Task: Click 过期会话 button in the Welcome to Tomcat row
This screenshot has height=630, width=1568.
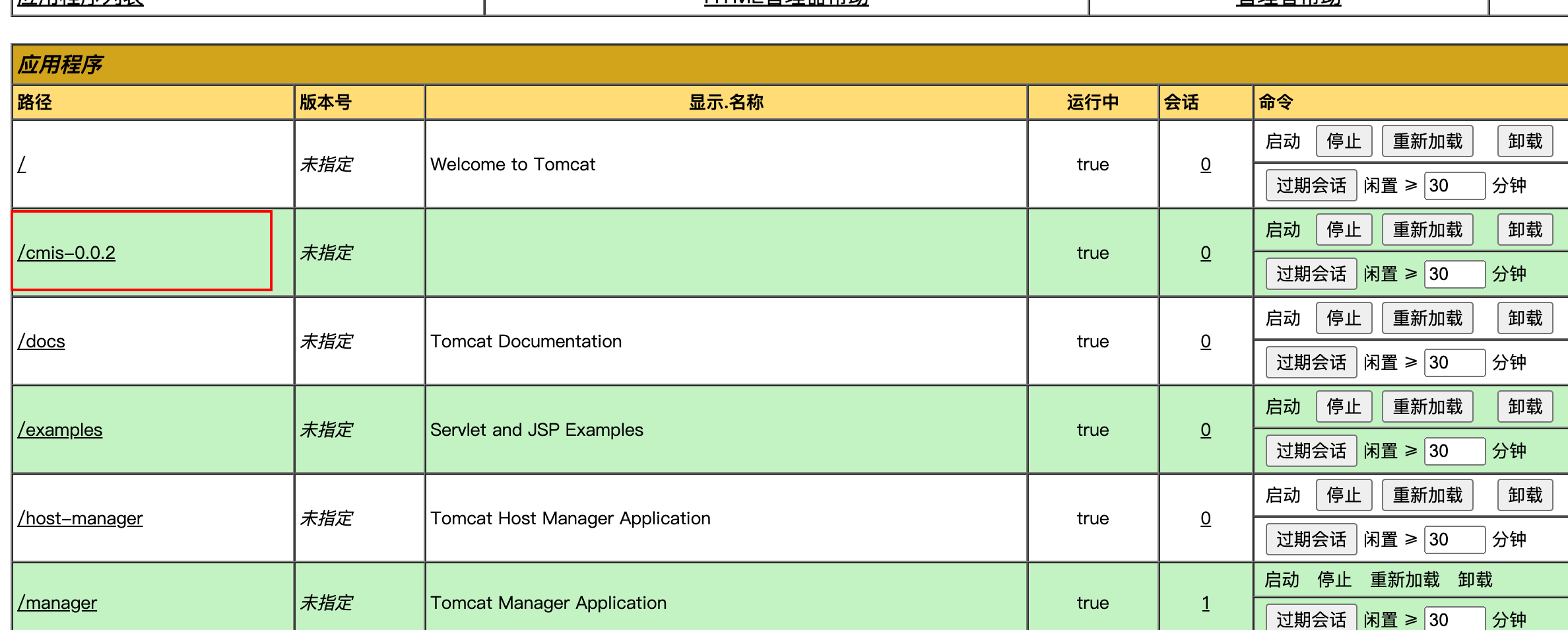Action: [1311, 186]
